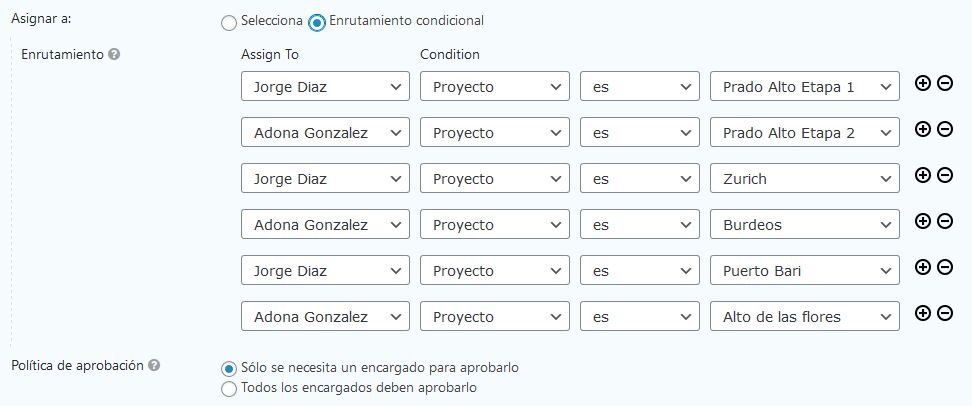Open the Proyecto field dropdown in the Prado Alto Etapa 2 row
The width and height of the screenshot is (972, 406).
495,133
